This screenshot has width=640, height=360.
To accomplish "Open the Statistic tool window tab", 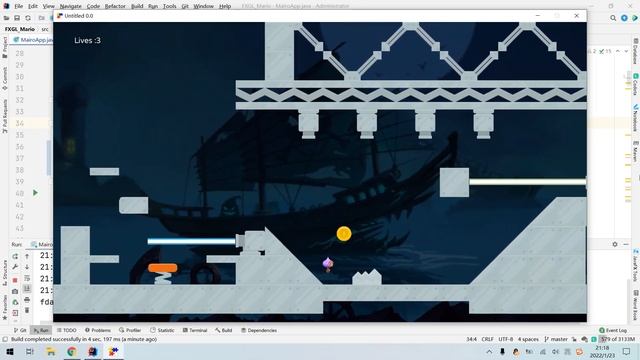I will click(162, 330).
